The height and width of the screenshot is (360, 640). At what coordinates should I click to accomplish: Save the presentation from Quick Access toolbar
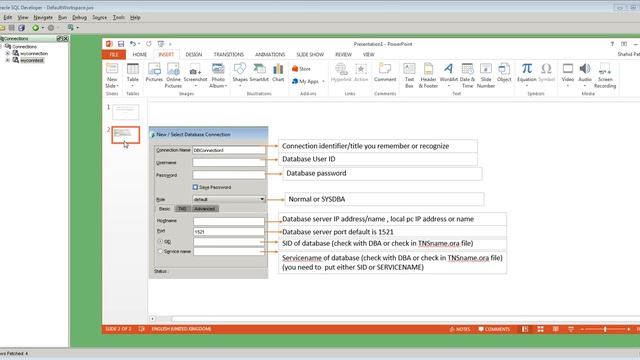121,44
